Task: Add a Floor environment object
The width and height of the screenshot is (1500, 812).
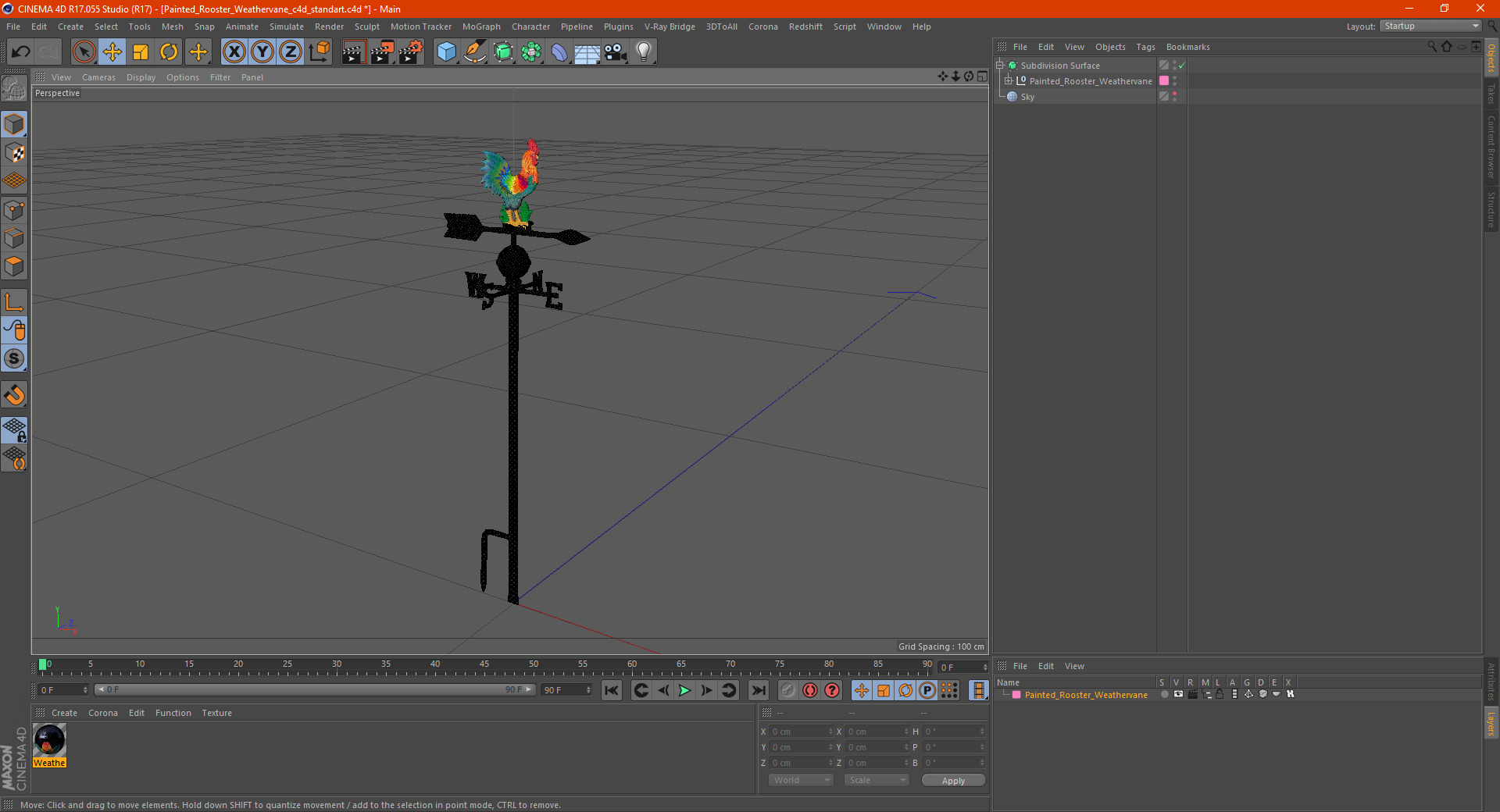Action: 587,52
